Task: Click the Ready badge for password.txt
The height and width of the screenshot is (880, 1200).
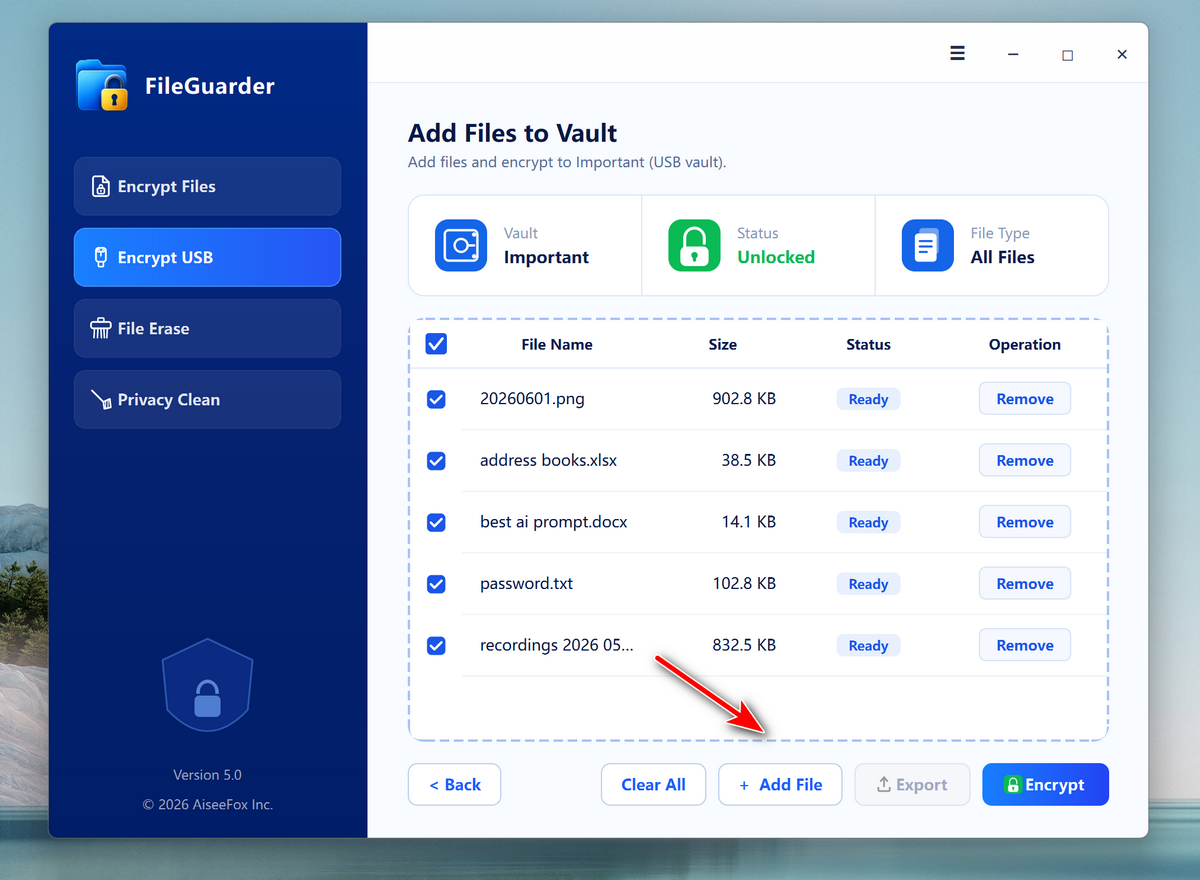Action: tap(868, 584)
